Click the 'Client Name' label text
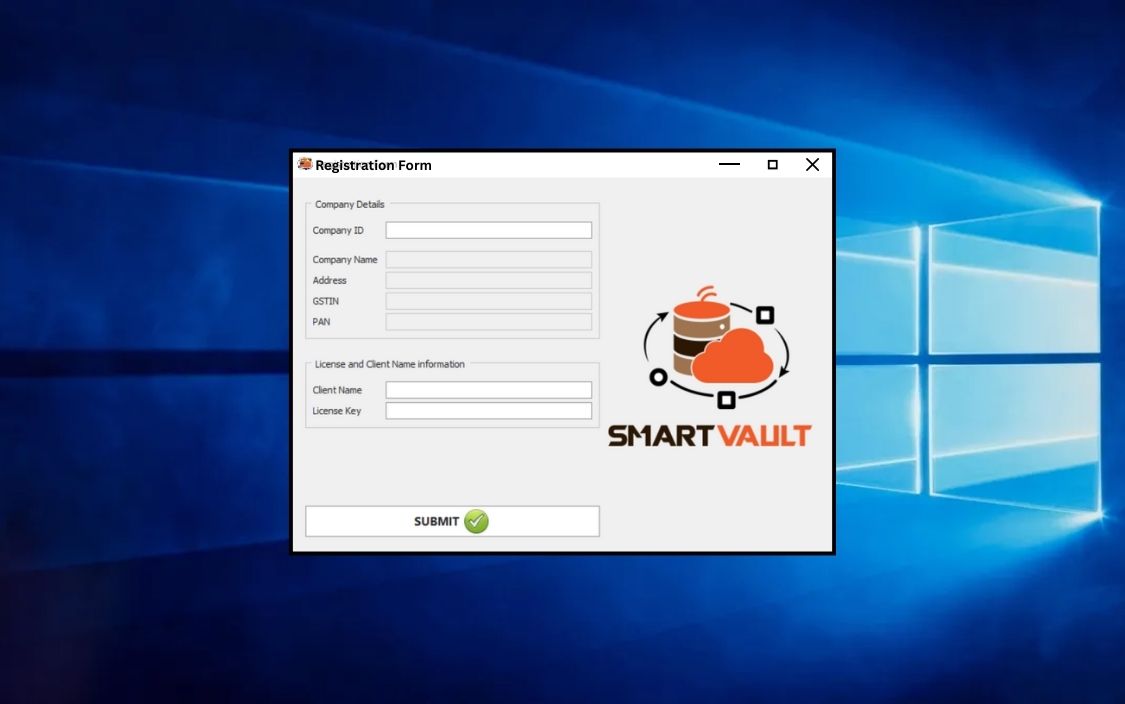The height and width of the screenshot is (704, 1125). (x=337, y=390)
